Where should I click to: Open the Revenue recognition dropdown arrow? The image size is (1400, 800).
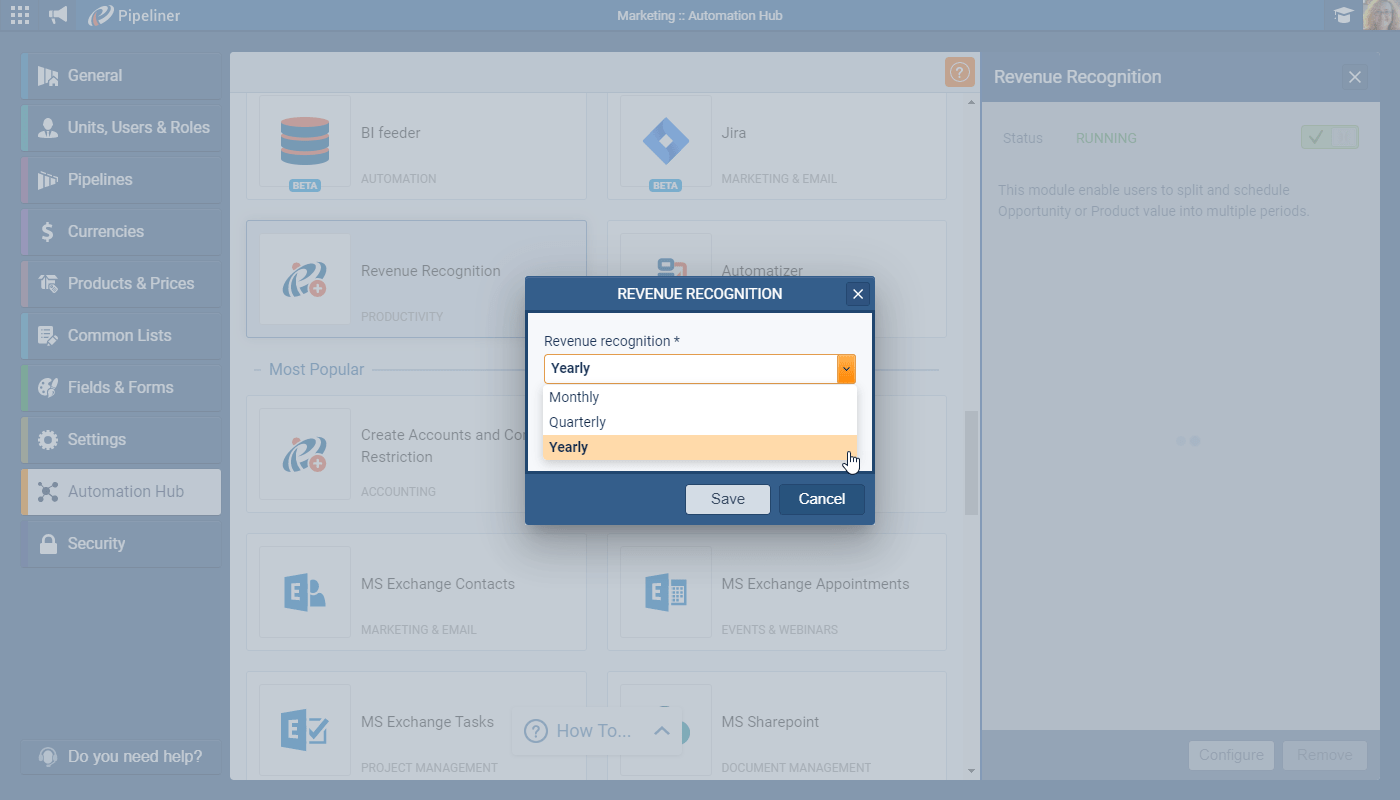click(846, 369)
